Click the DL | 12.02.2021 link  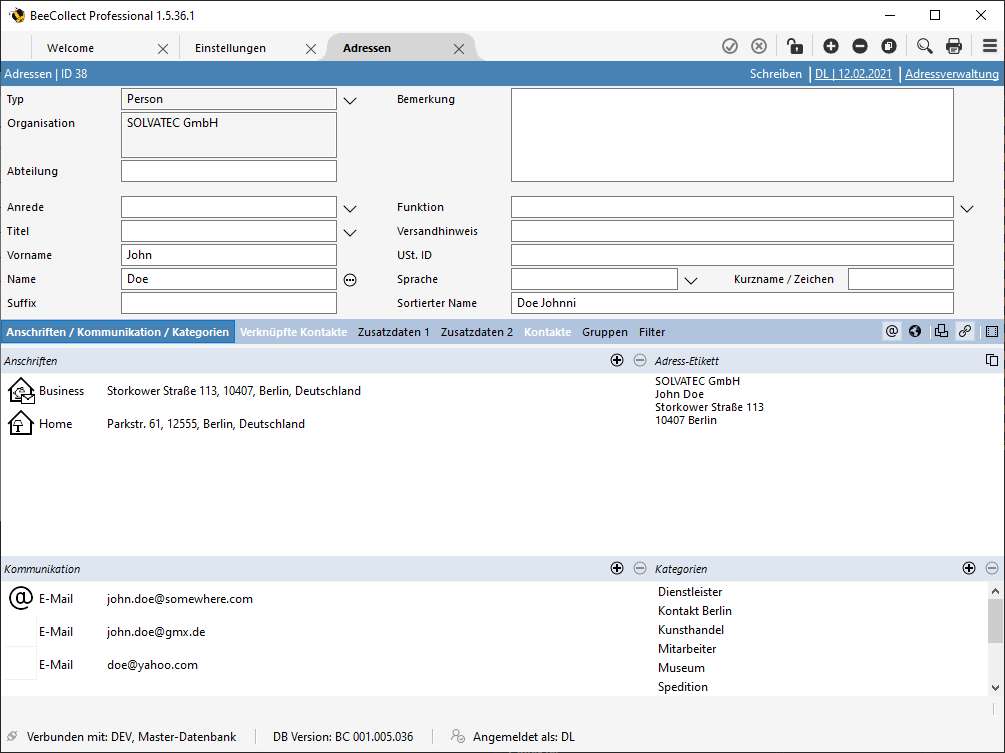coord(855,74)
